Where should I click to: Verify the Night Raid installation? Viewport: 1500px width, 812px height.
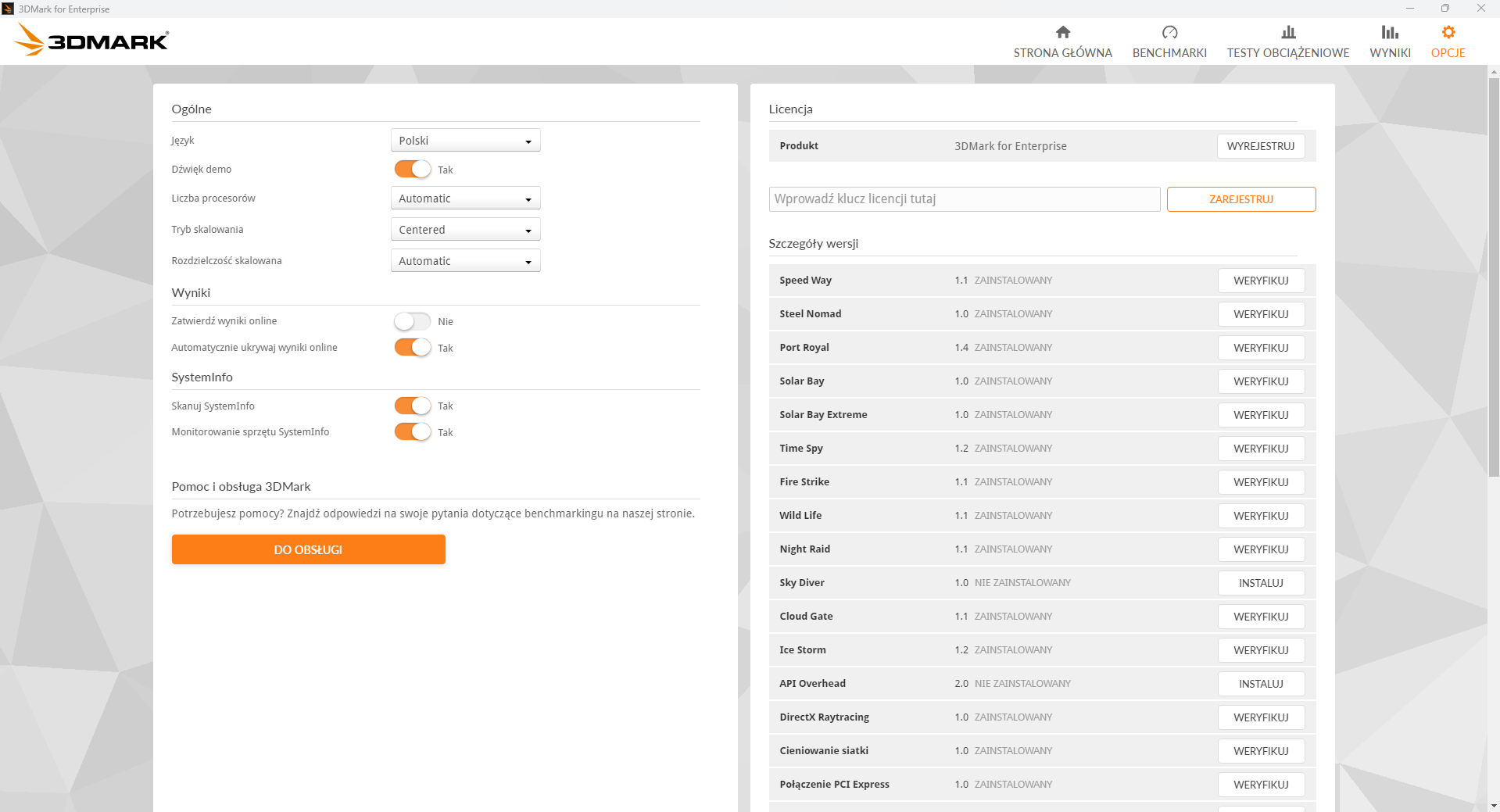coord(1261,549)
